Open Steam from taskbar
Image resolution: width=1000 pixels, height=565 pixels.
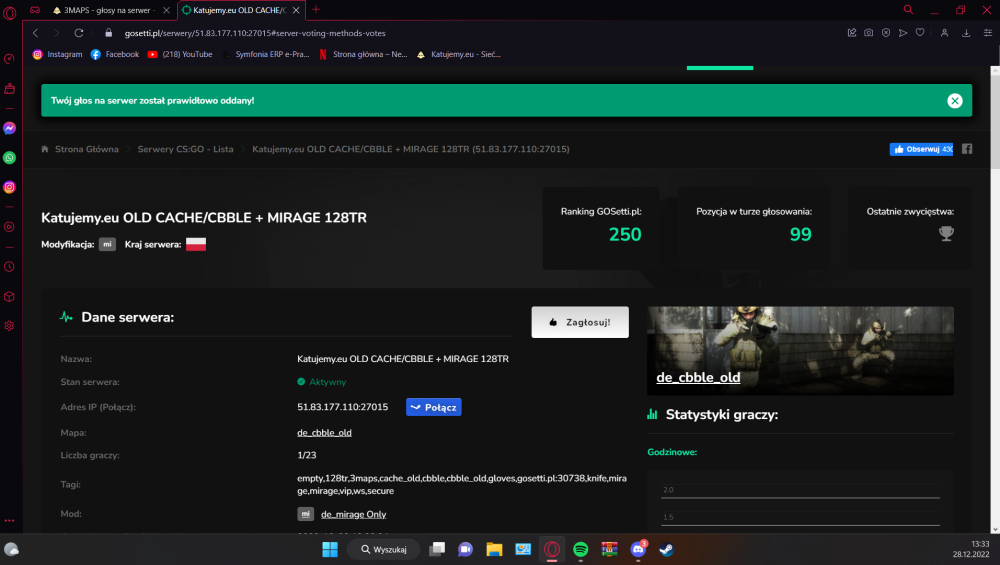(666, 549)
